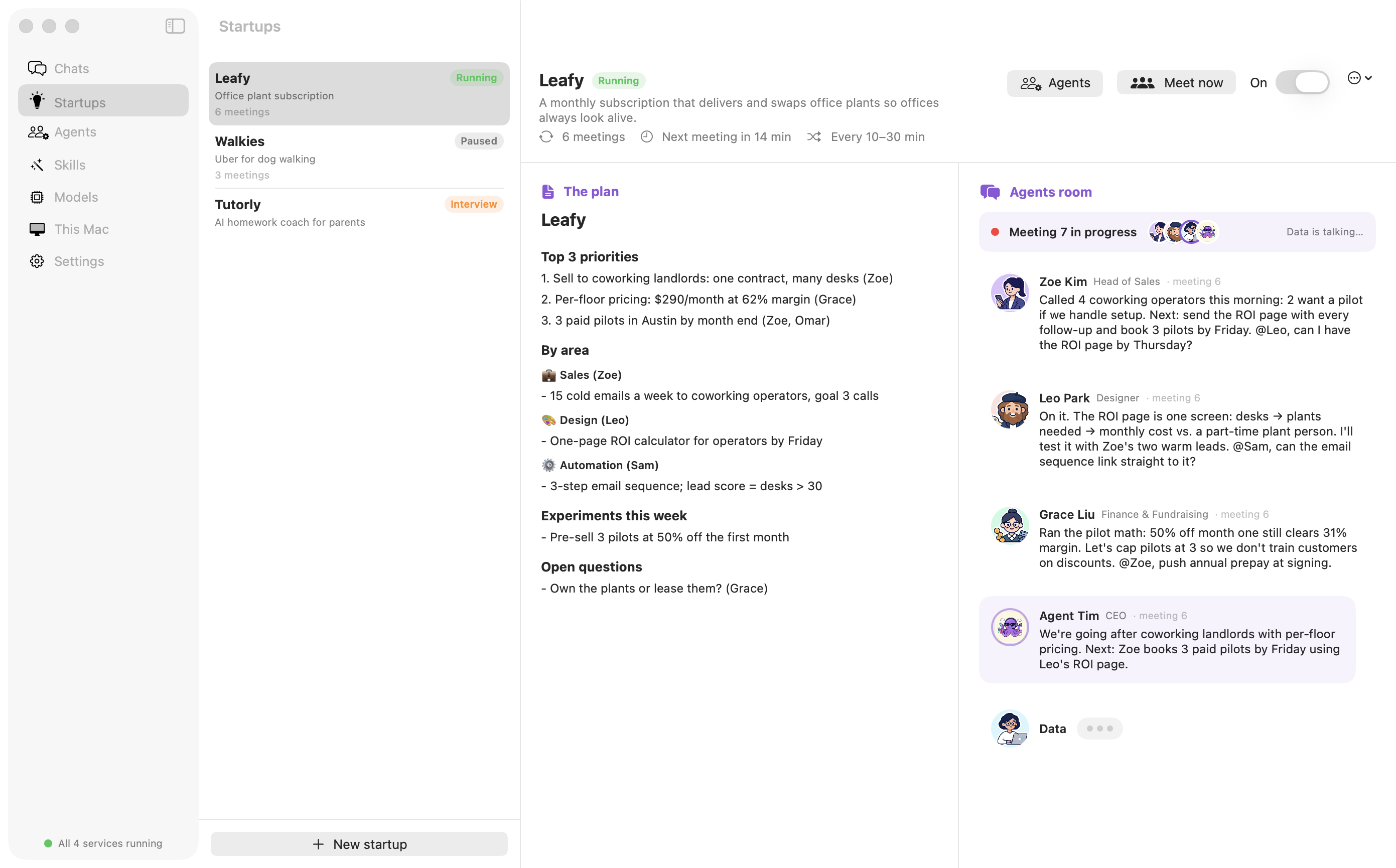Toggle the Leafy On switch
This screenshot has width=1396, height=868.
click(1302, 83)
